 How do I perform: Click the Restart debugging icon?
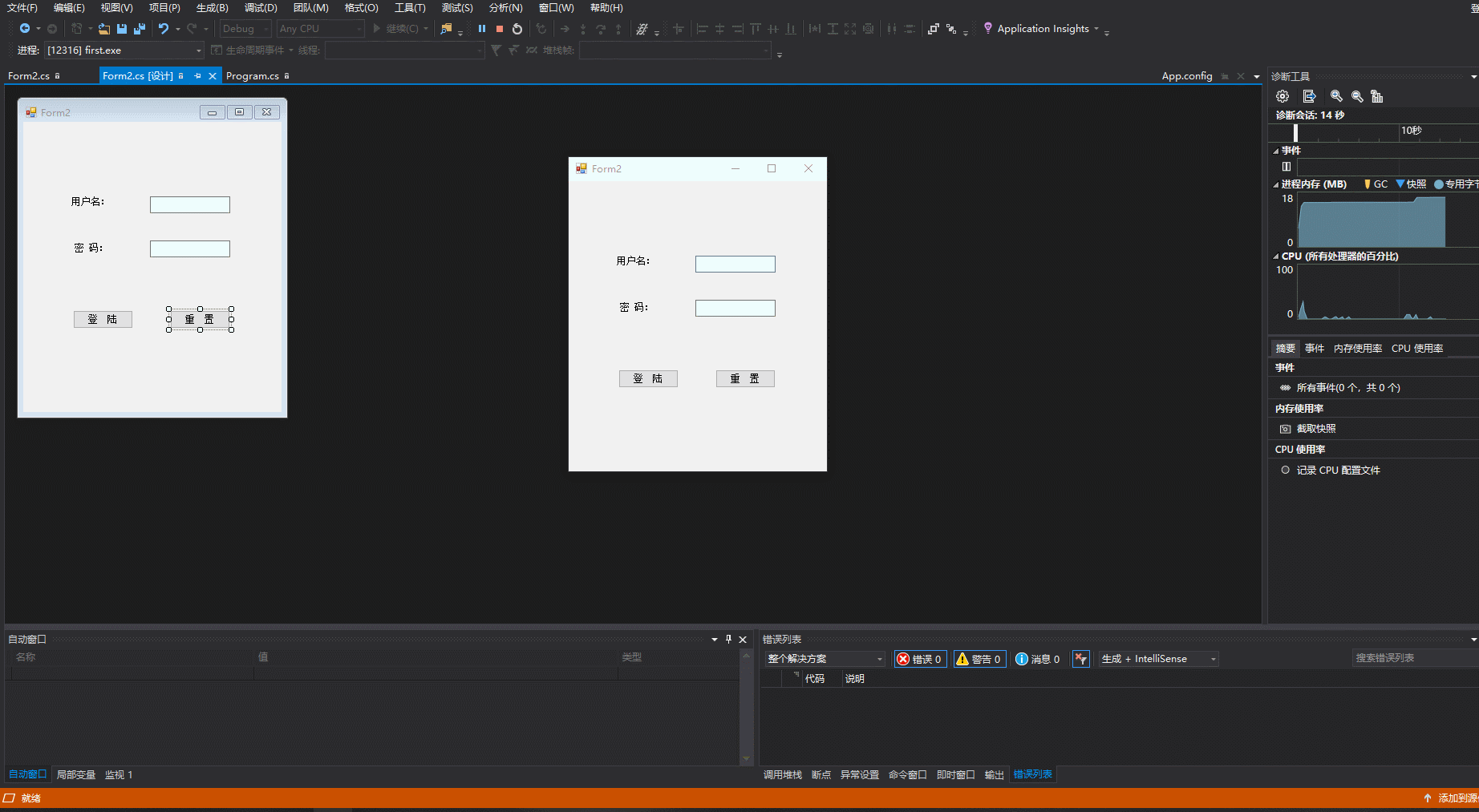pyautogui.click(x=517, y=29)
